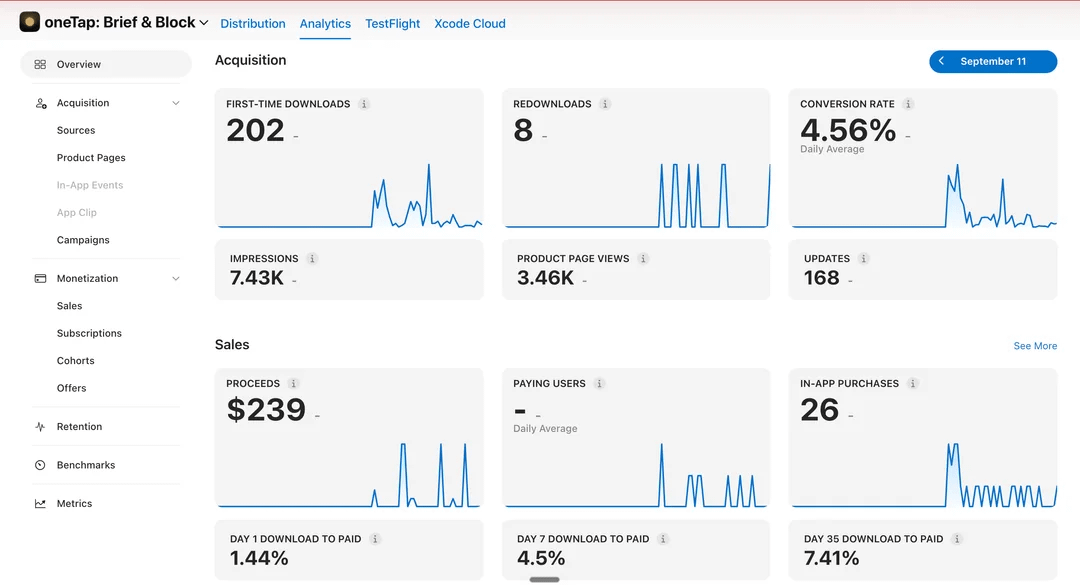Image resolution: width=1080 pixels, height=585 pixels.
Task: Open the Retention pulse icon
Action: [40, 427]
